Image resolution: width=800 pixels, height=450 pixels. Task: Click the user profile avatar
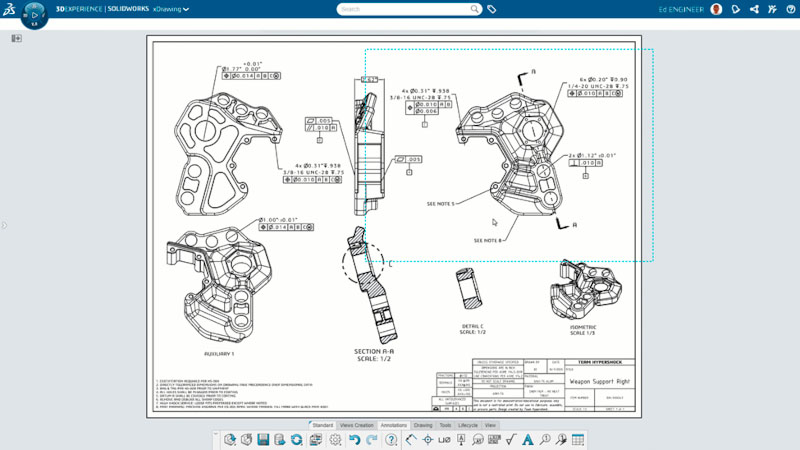point(716,9)
